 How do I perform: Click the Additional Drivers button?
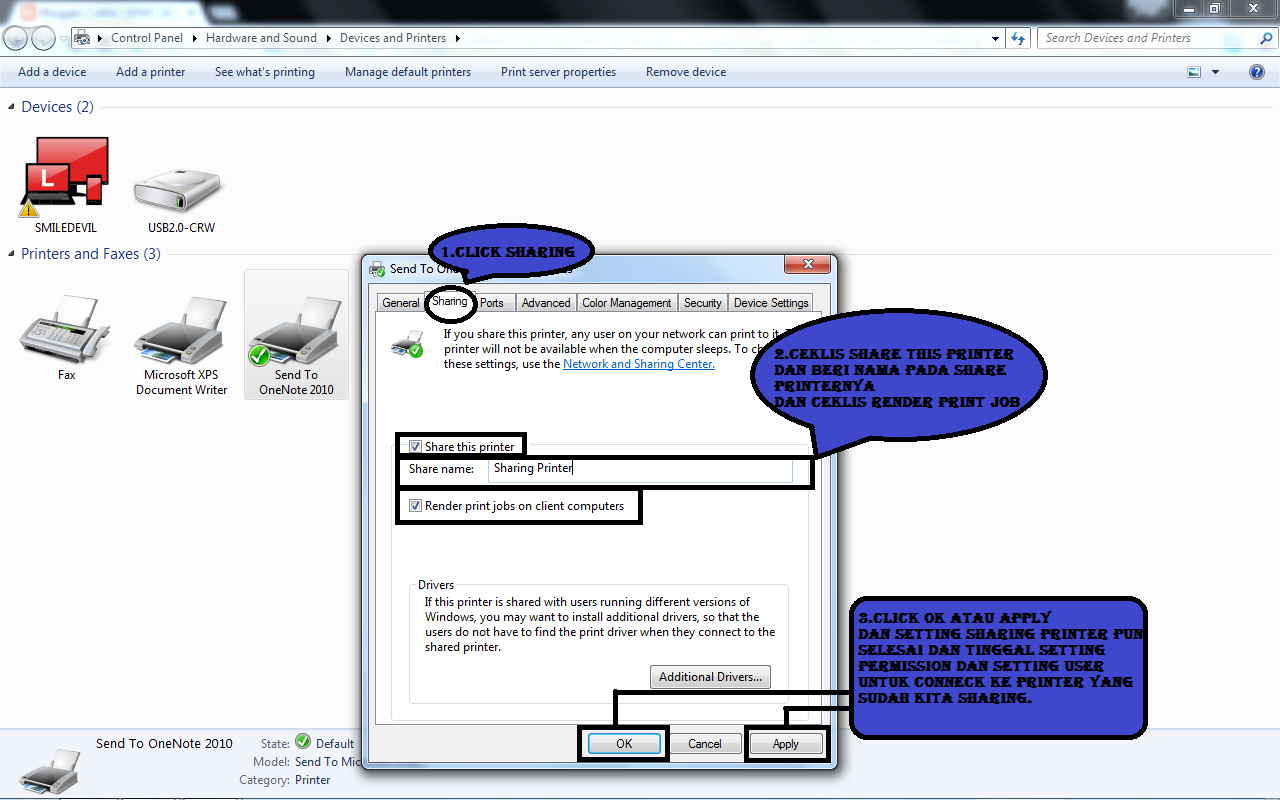click(710, 677)
